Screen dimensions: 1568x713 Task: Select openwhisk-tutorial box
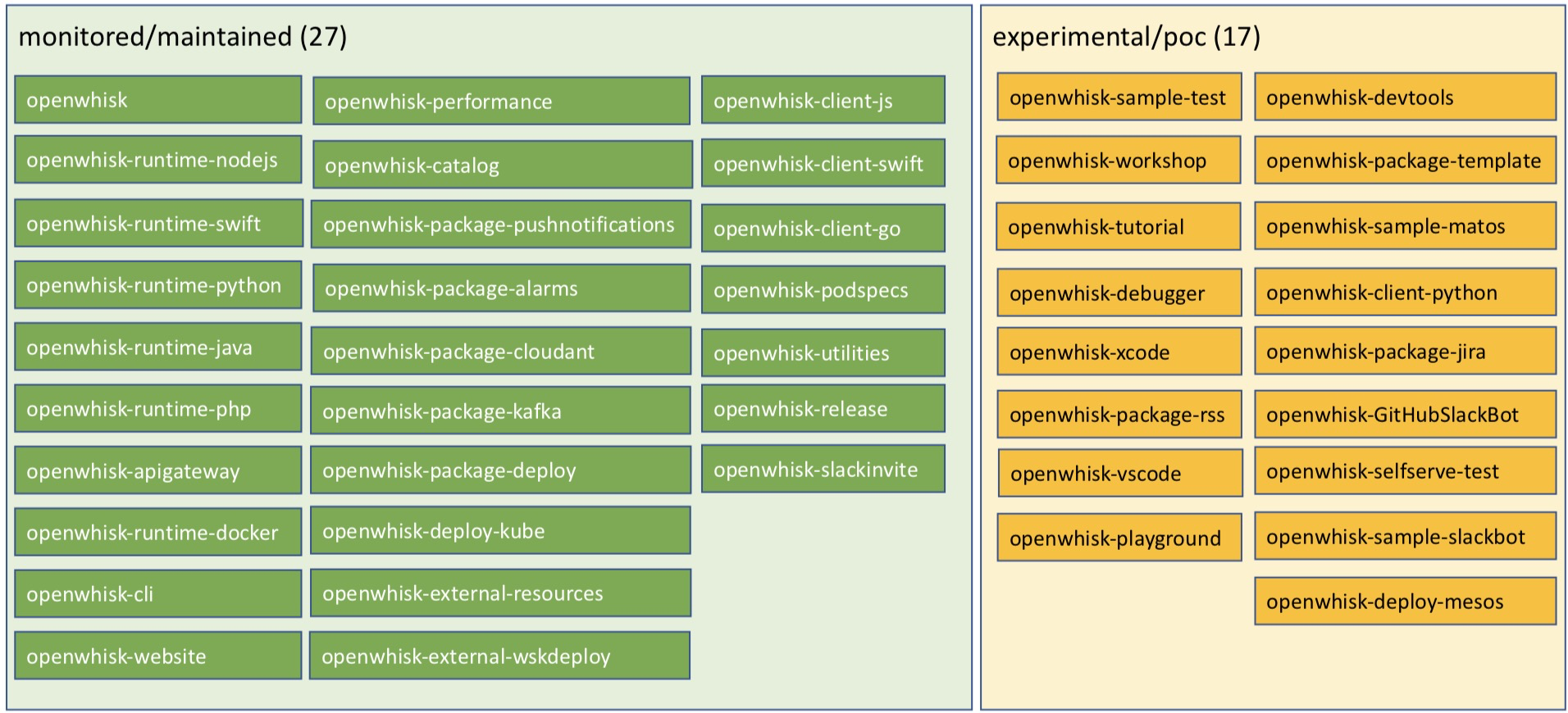[1119, 226]
